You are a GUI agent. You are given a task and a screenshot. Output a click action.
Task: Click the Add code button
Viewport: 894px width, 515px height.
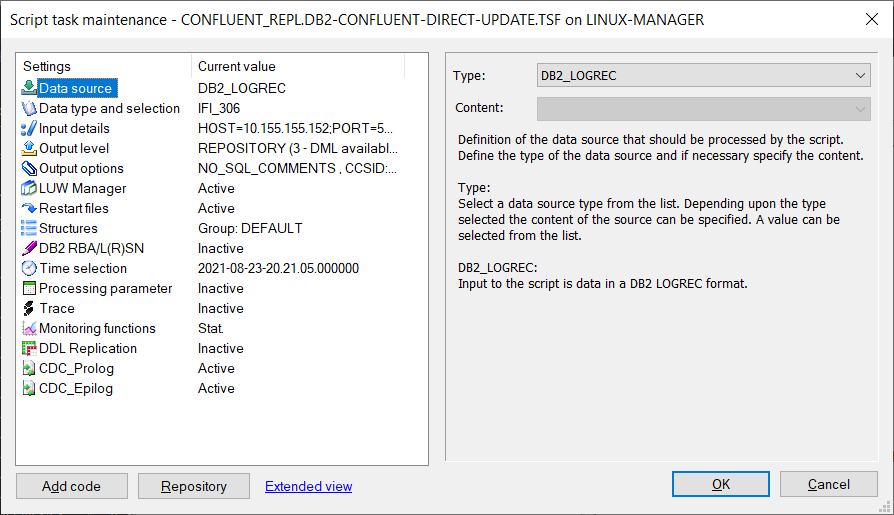[x=72, y=486]
